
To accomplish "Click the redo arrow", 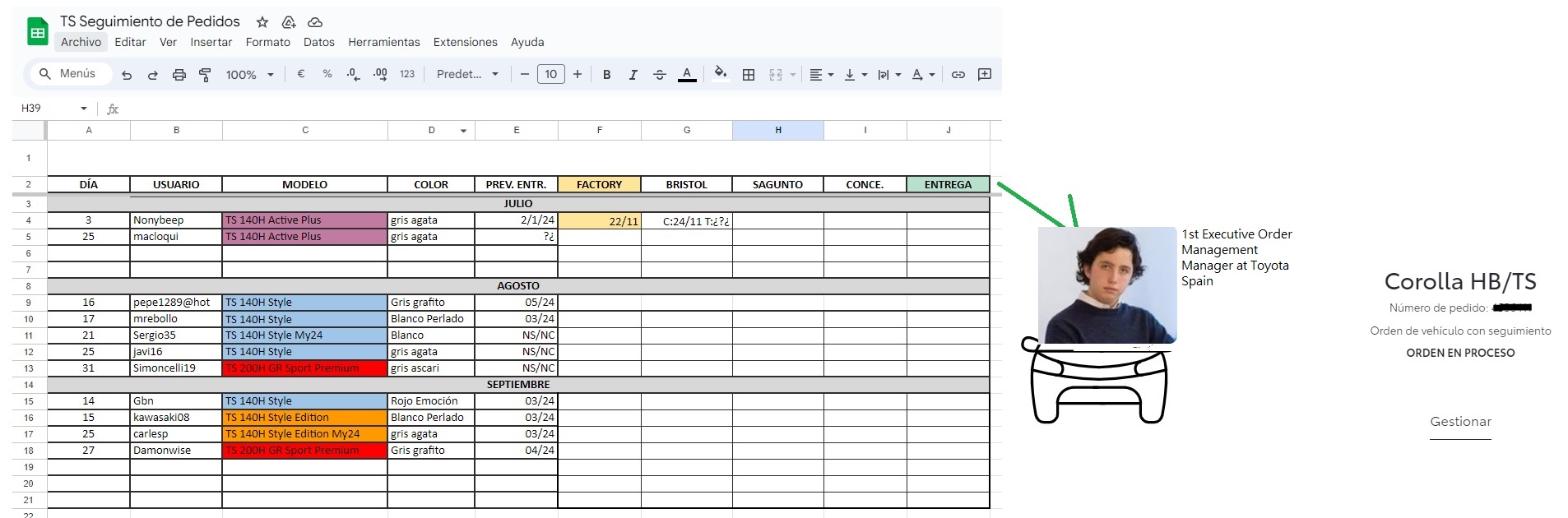I will tap(153, 75).
